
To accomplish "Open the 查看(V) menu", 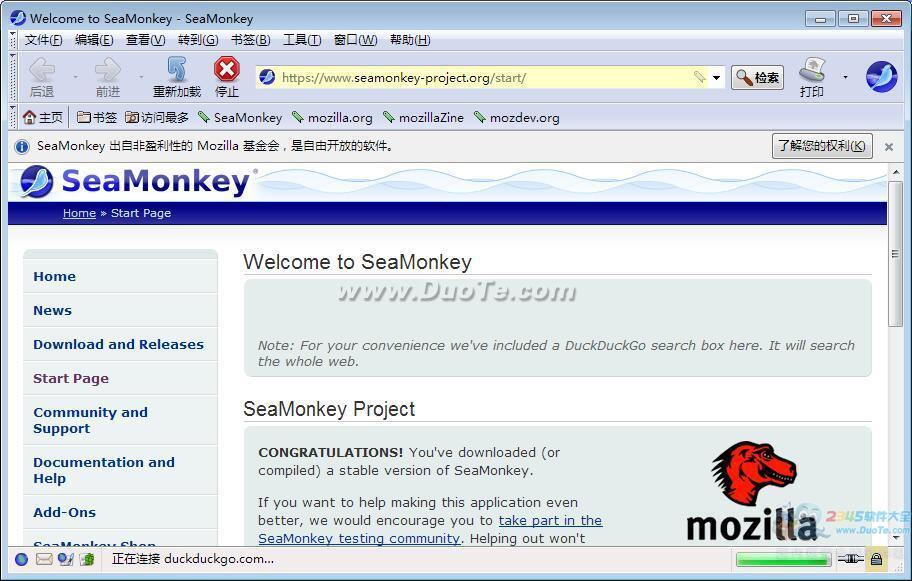I will (145, 40).
